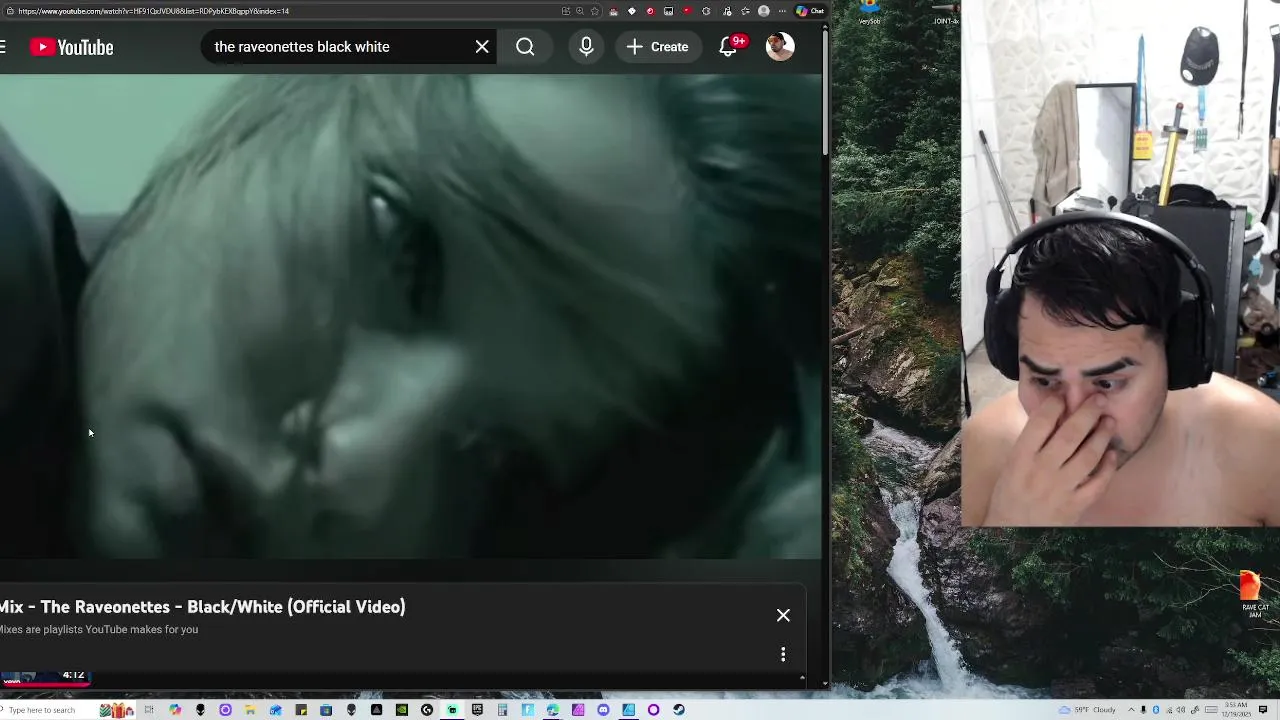Open the account avatar menu

pos(780,47)
